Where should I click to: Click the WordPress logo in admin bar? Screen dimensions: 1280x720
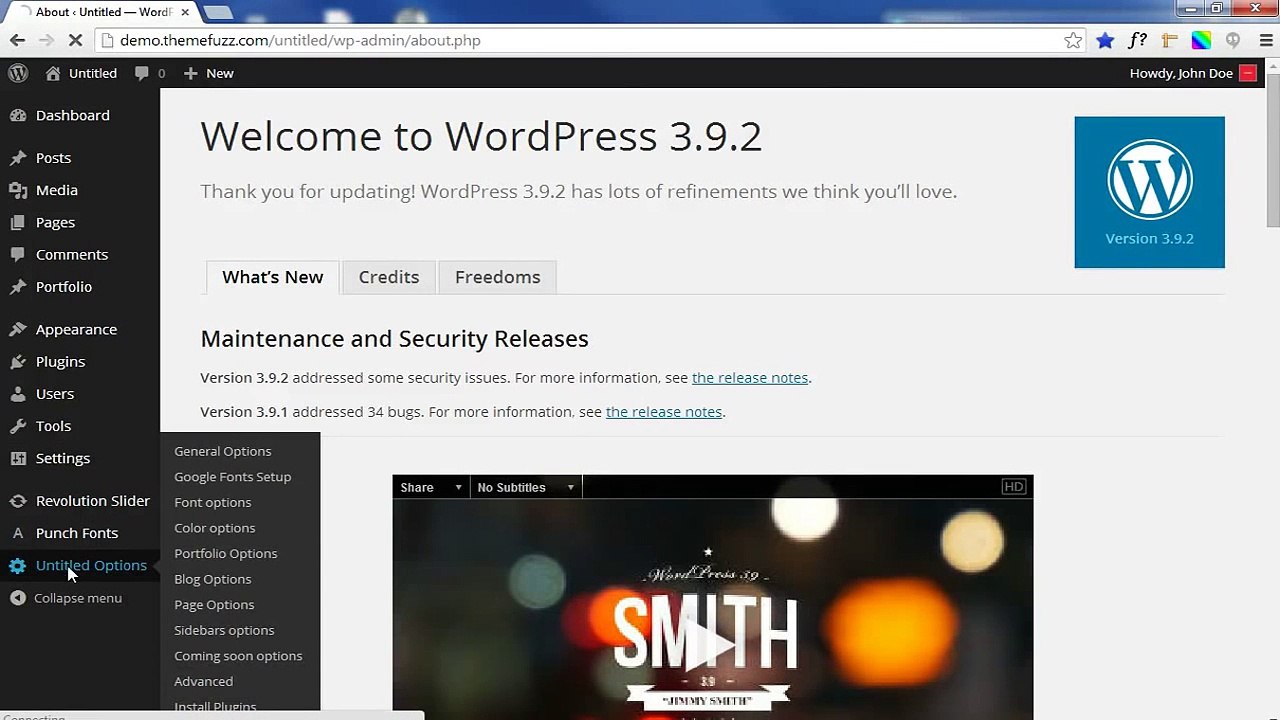[x=18, y=73]
